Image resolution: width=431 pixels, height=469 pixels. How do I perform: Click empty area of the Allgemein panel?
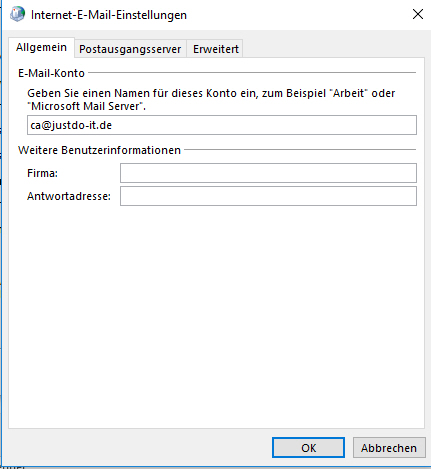click(x=217, y=317)
